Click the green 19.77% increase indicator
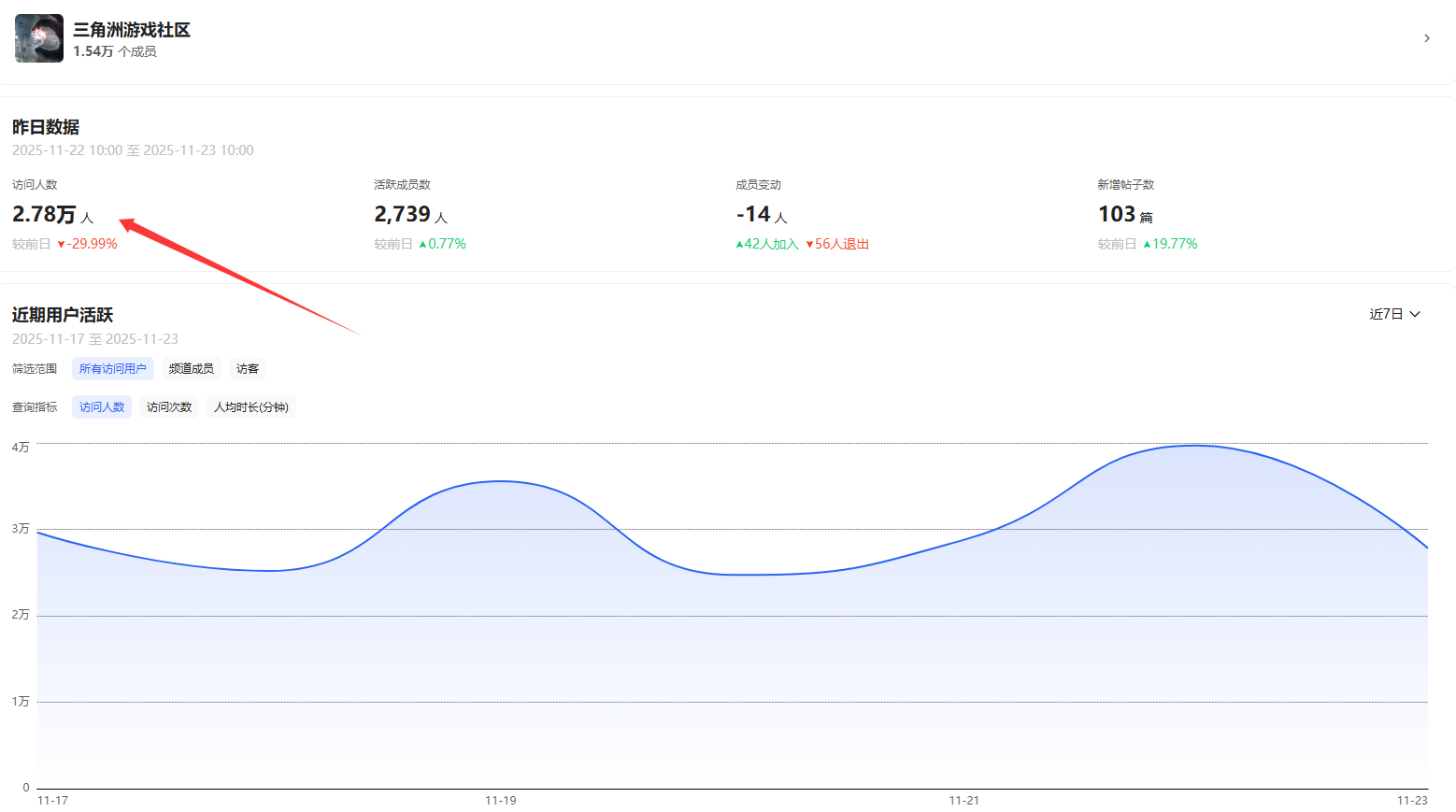This screenshot has height=812, width=1456. pyautogui.click(x=1170, y=244)
